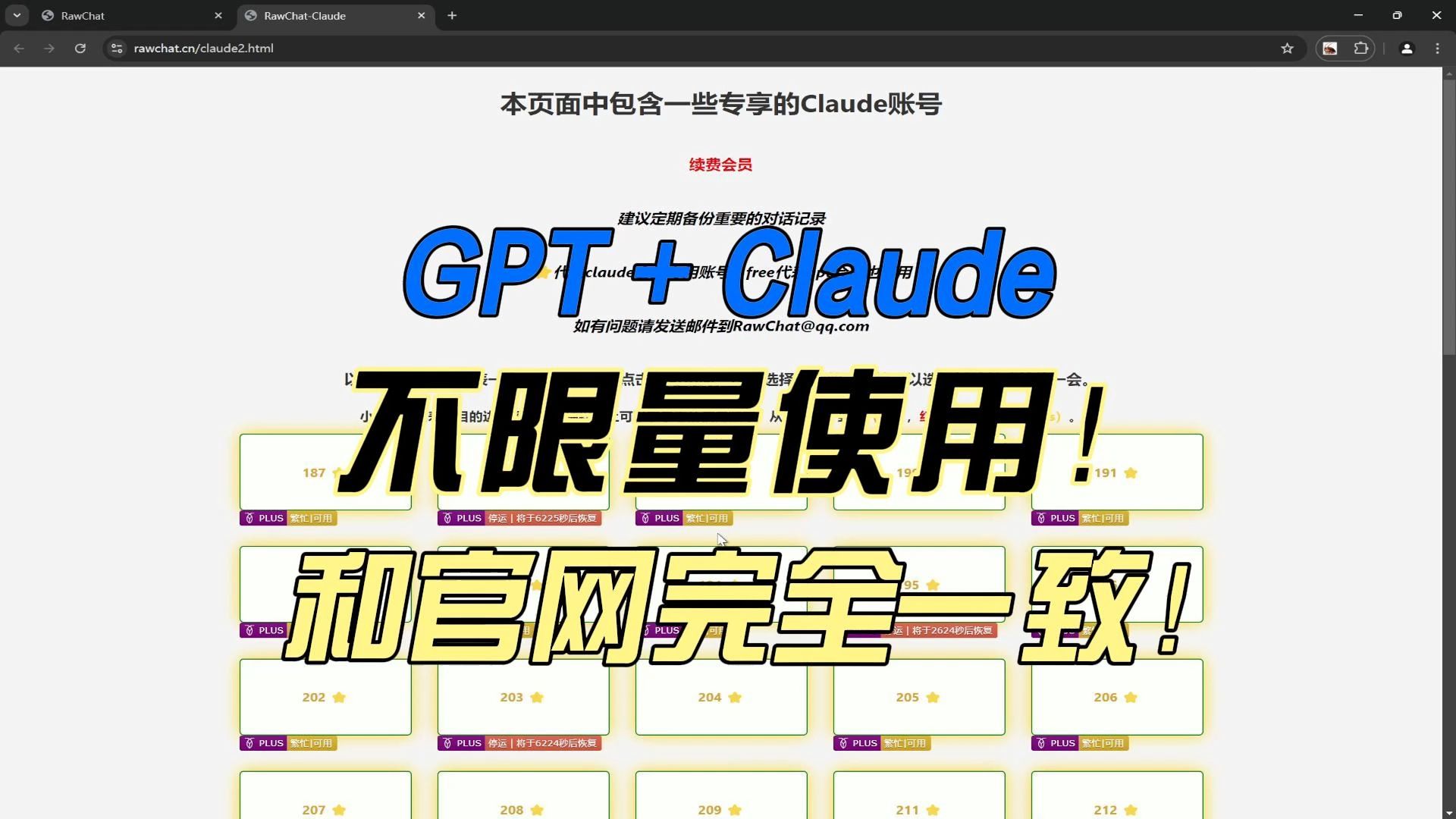The image size is (1456, 819).
Task: Click the star icon on card 209
Action: [x=735, y=810]
